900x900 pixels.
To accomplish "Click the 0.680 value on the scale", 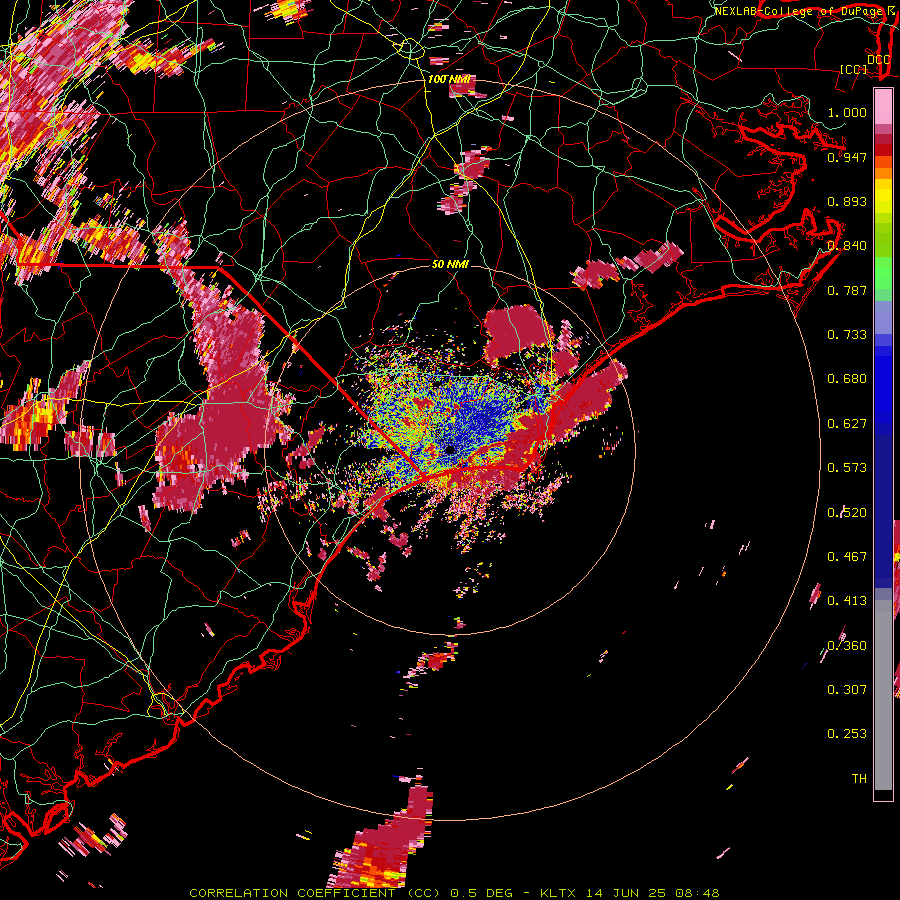I will 847,379.
